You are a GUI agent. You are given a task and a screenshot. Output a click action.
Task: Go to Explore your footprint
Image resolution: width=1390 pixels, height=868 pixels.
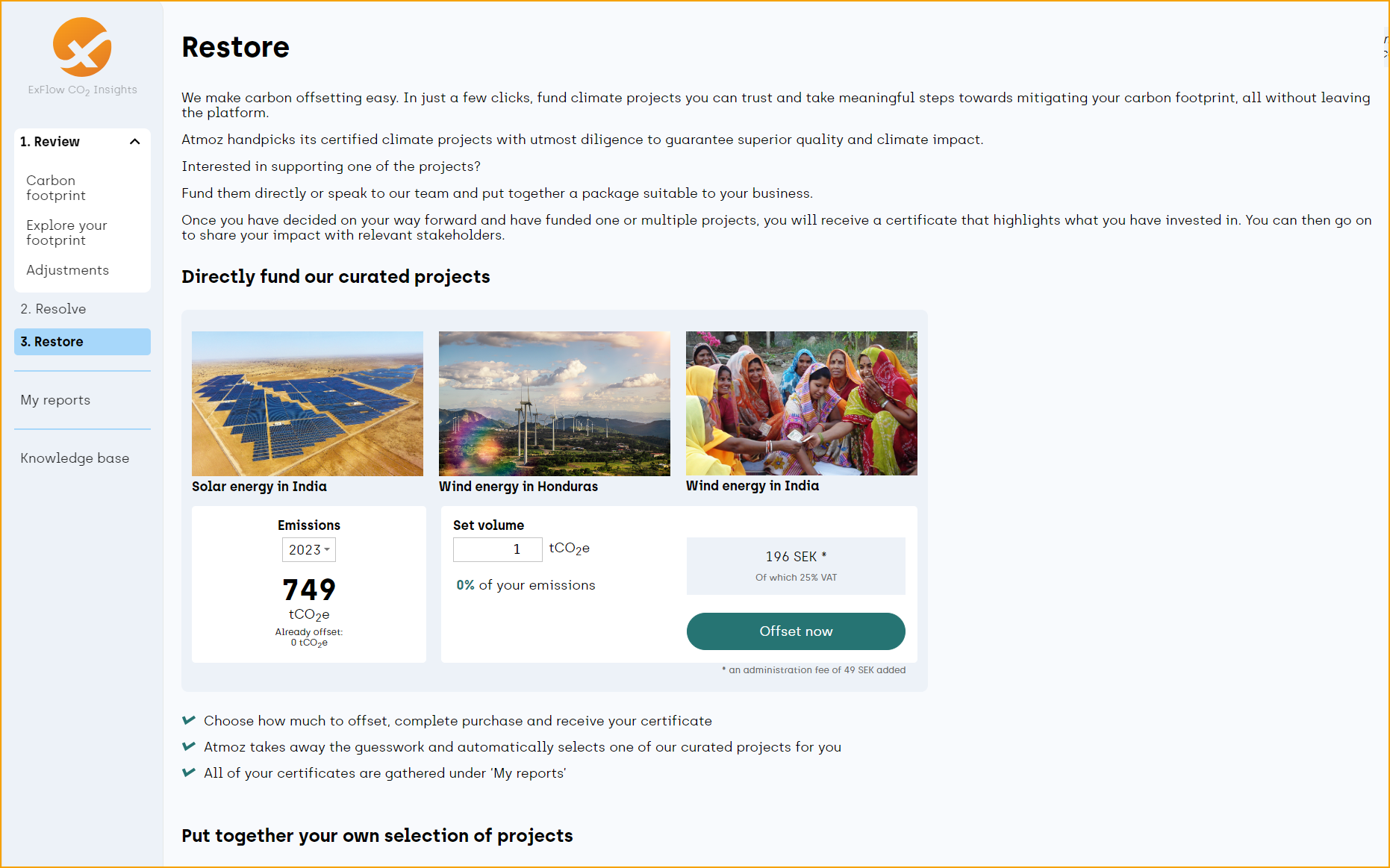tap(66, 233)
